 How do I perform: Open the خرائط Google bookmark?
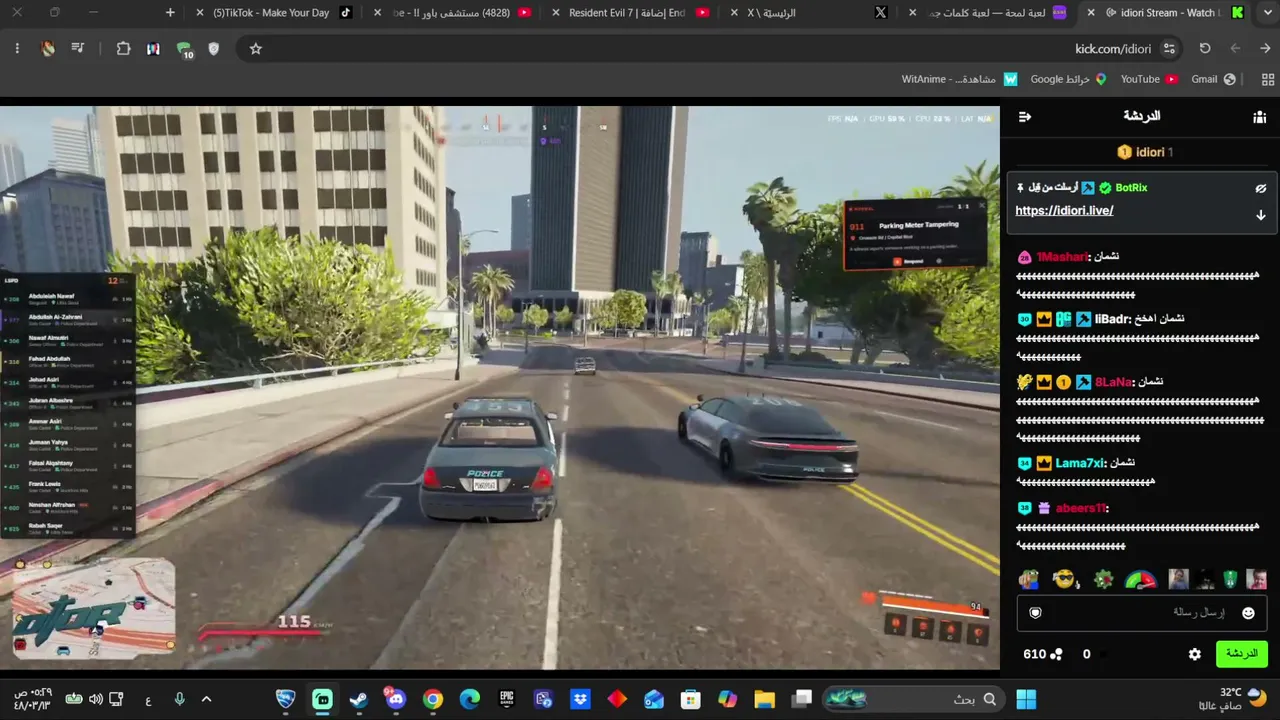point(1068,79)
